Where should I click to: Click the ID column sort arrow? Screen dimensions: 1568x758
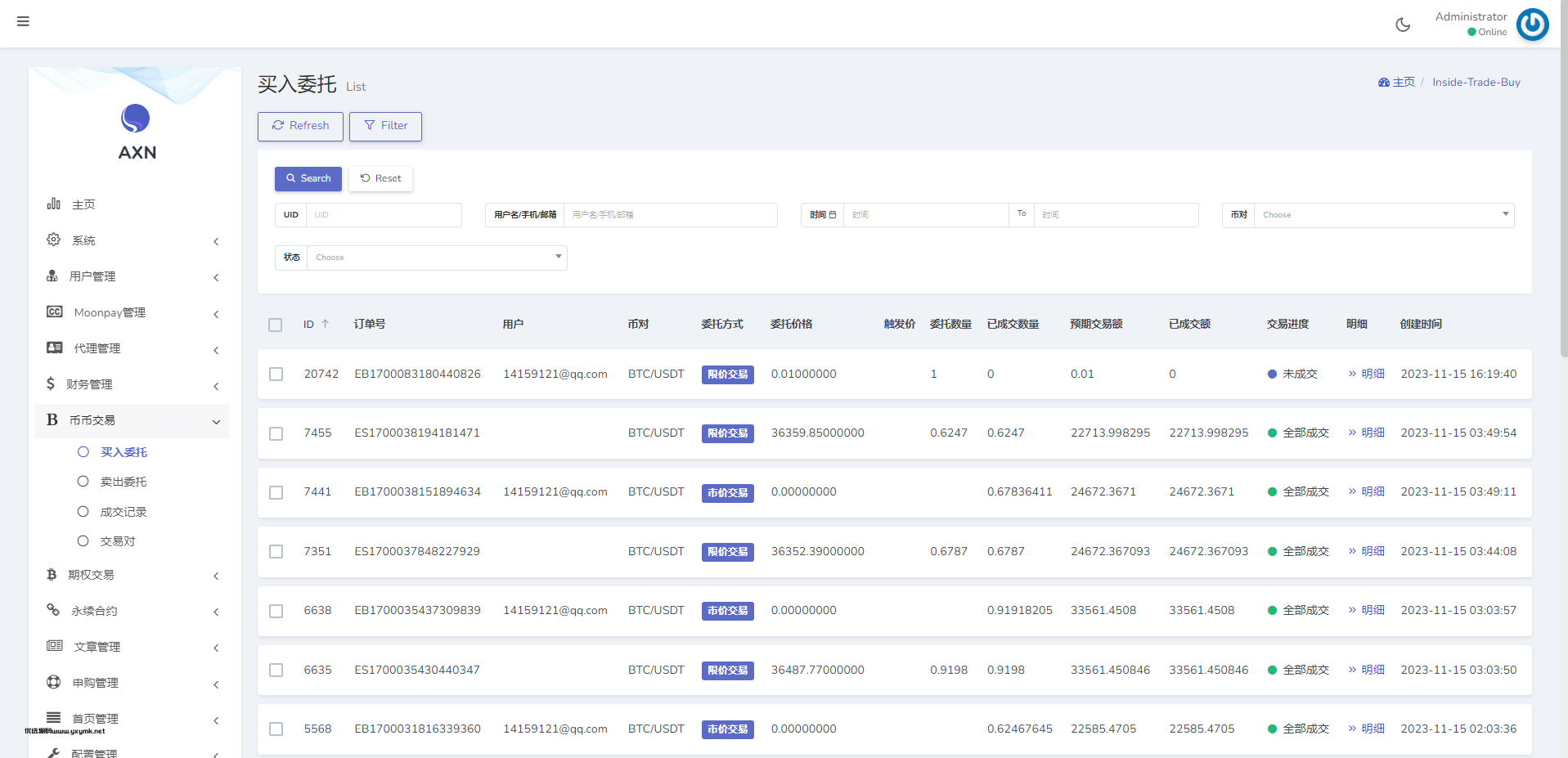(325, 324)
